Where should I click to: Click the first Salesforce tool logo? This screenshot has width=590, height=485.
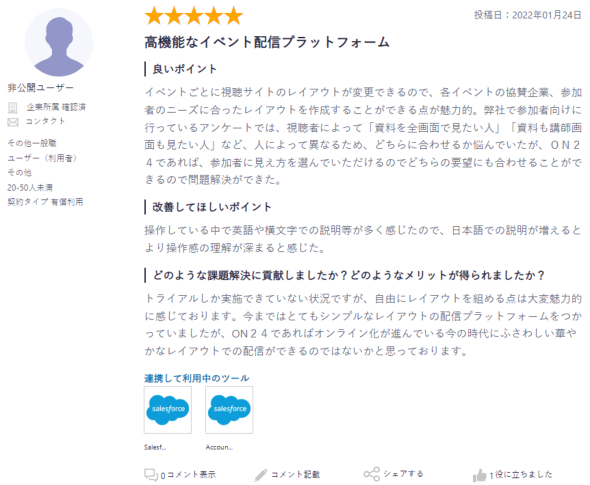pos(168,410)
